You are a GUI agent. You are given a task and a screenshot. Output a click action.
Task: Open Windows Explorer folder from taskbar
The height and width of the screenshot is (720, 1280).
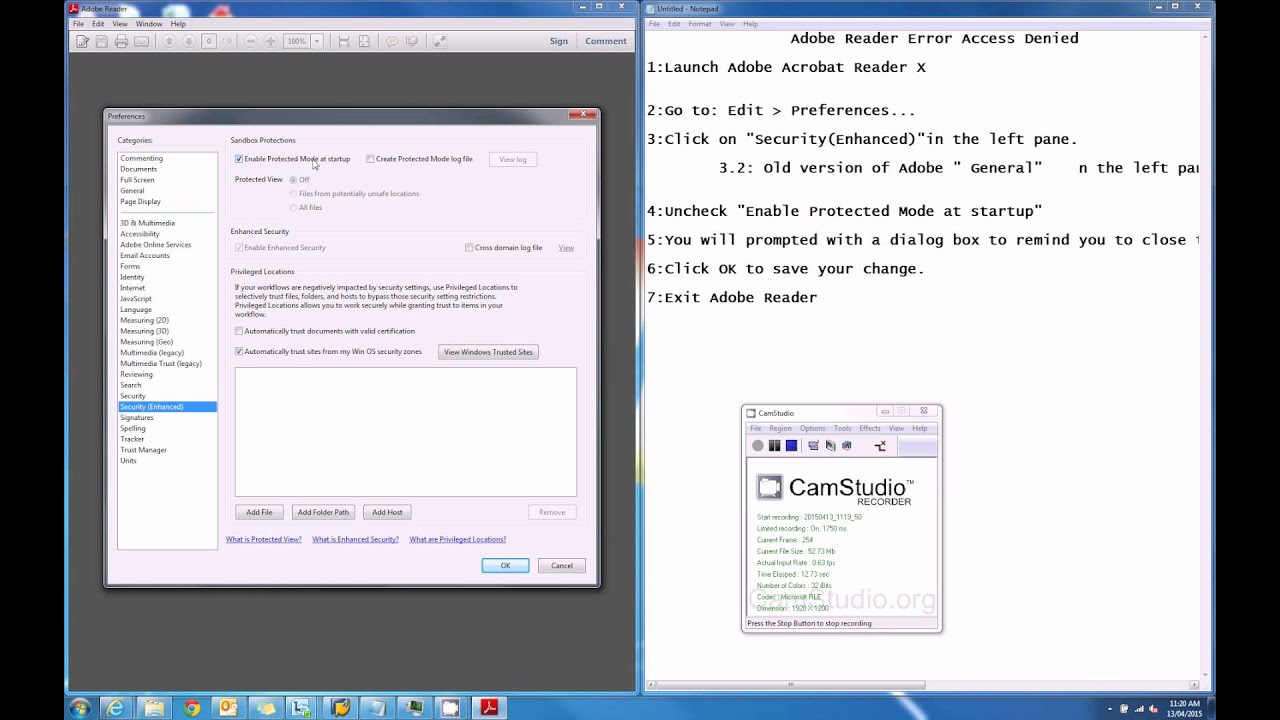pyautogui.click(x=154, y=708)
